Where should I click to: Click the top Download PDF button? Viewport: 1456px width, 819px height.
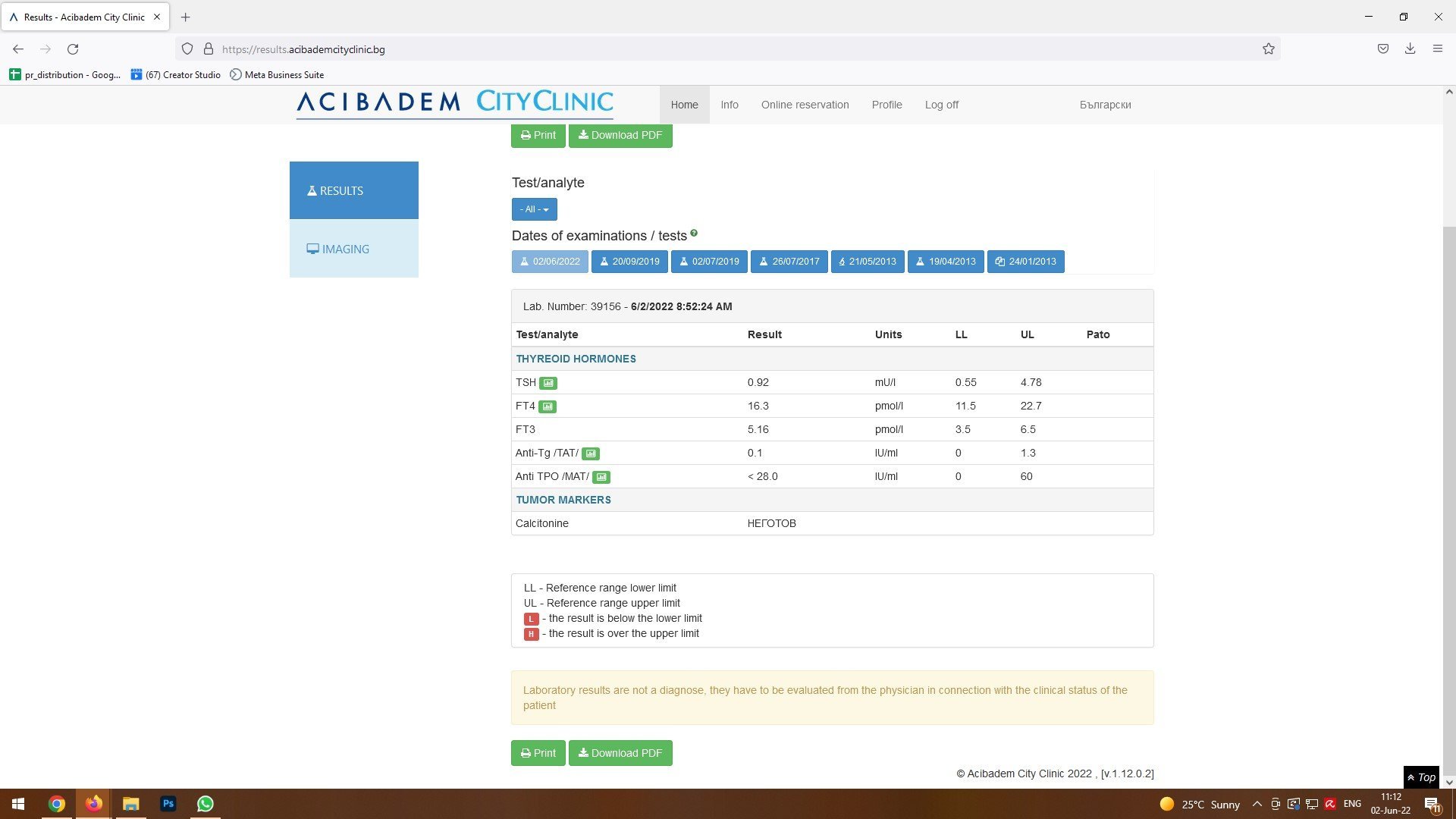point(620,135)
